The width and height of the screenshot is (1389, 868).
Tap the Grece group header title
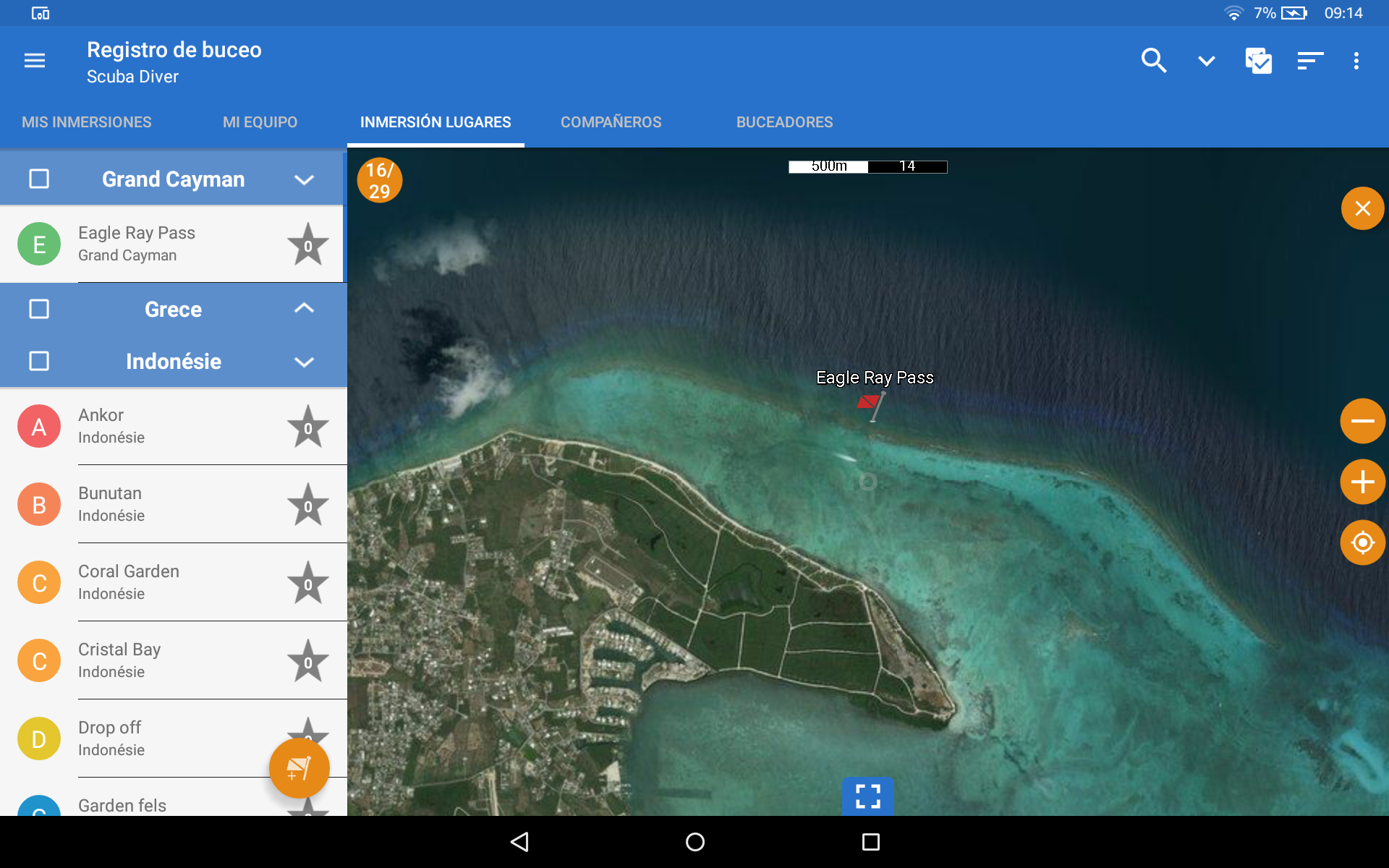point(174,310)
